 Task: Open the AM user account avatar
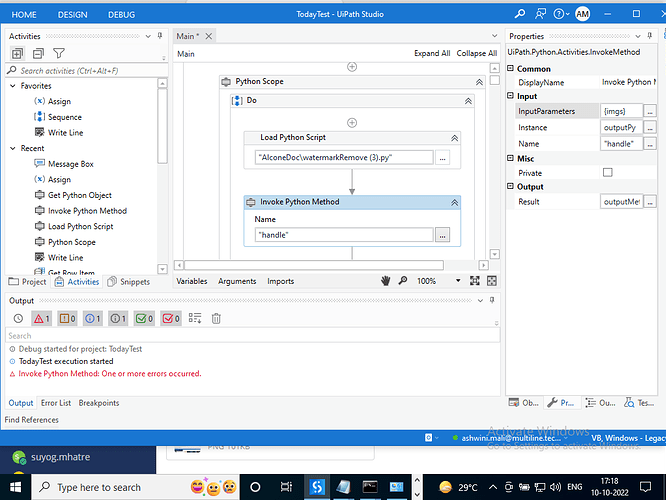click(x=582, y=14)
